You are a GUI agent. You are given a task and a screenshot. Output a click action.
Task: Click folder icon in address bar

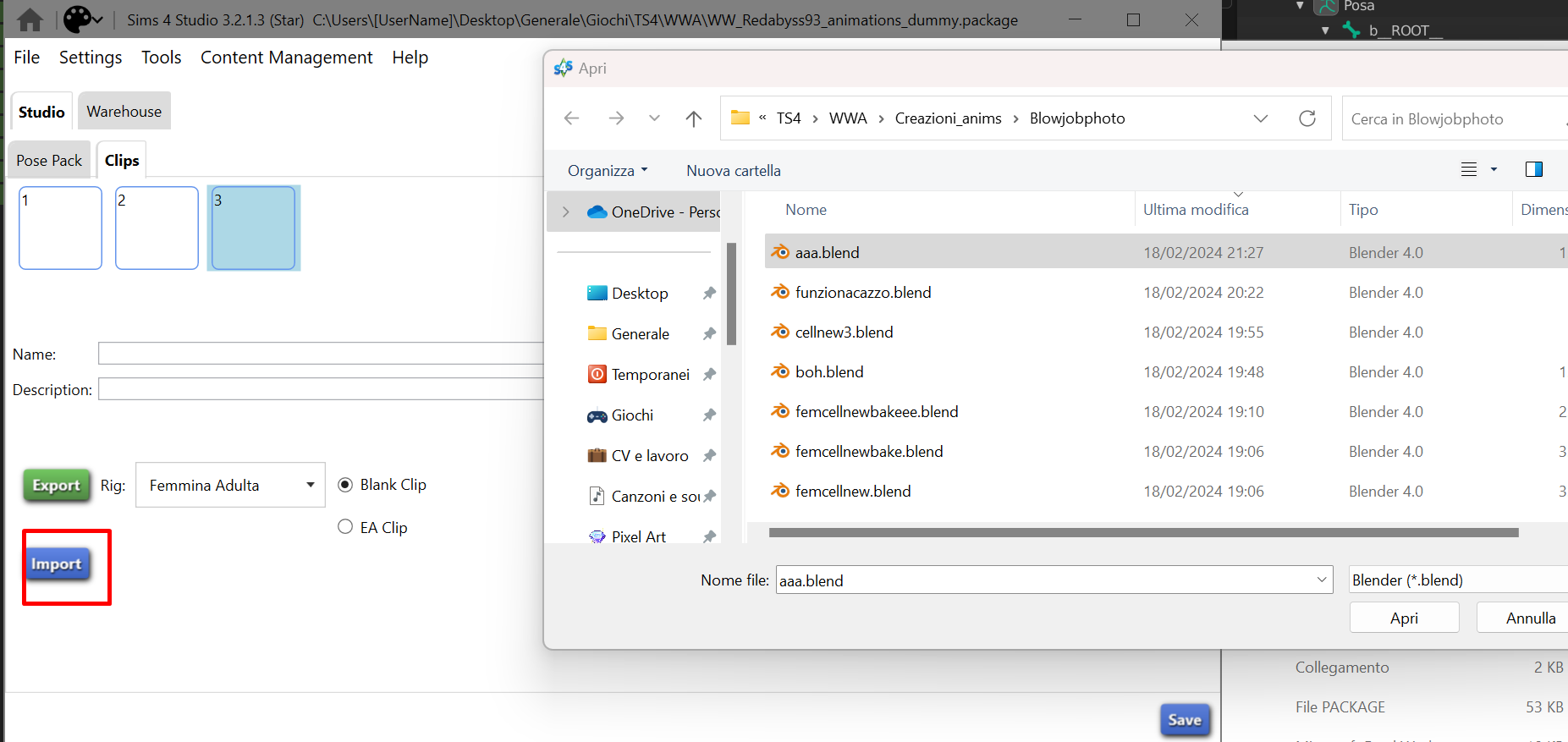coord(740,118)
